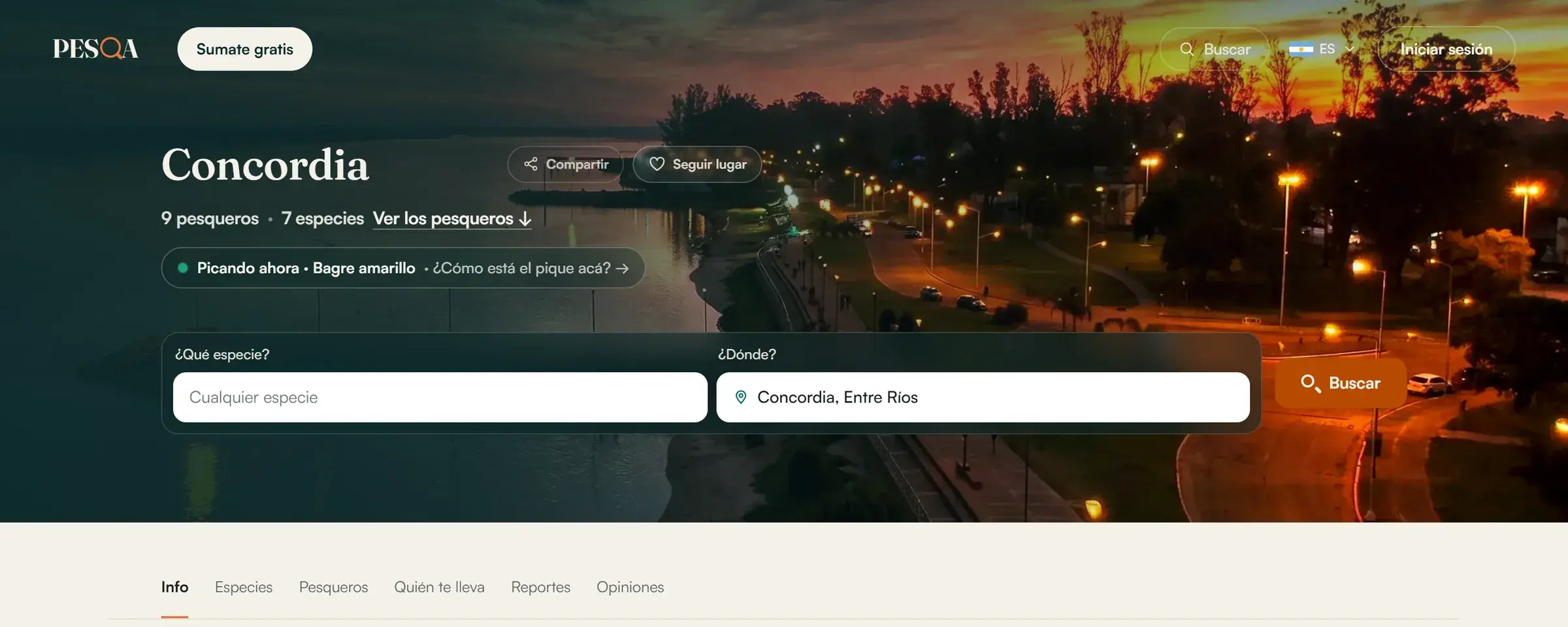The image size is (1568, 627).
Task: Toggle Seguir lugar to follow Concordia
Action: (697, 164)
